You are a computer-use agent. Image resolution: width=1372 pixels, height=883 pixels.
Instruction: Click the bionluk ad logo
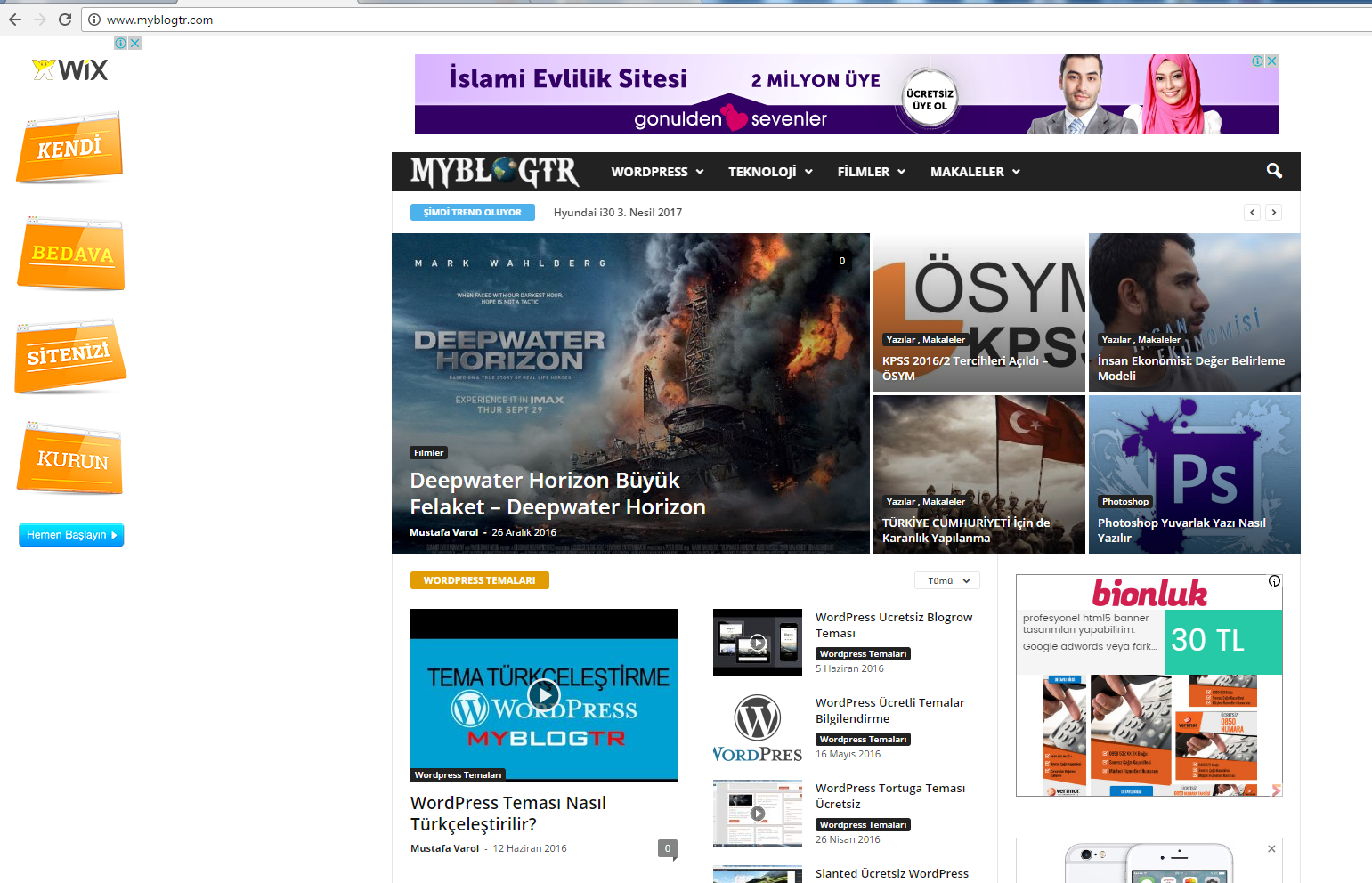click(x=1149, y=593)
